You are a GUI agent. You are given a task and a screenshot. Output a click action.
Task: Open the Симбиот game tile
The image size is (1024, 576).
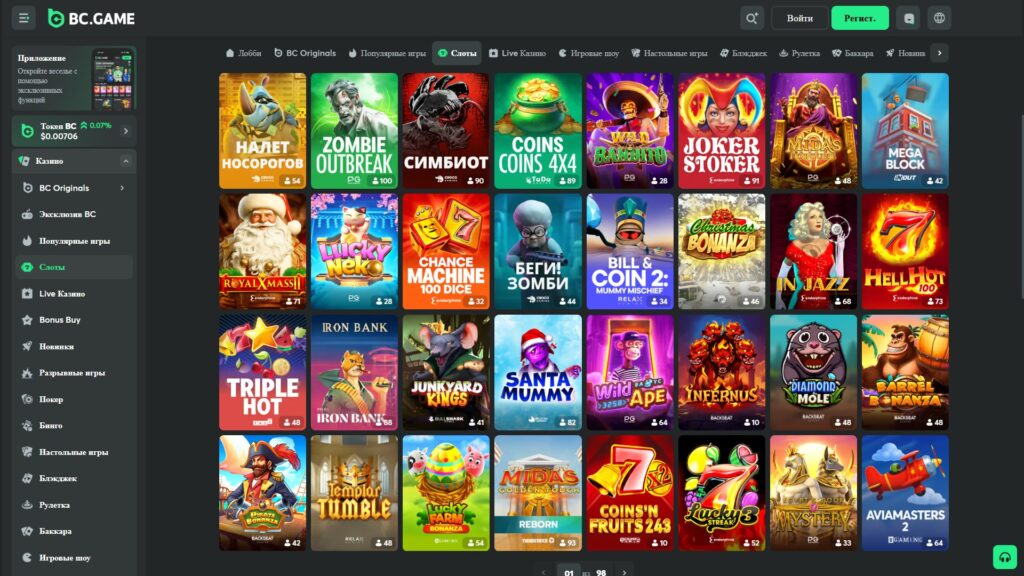click(446, 131)
